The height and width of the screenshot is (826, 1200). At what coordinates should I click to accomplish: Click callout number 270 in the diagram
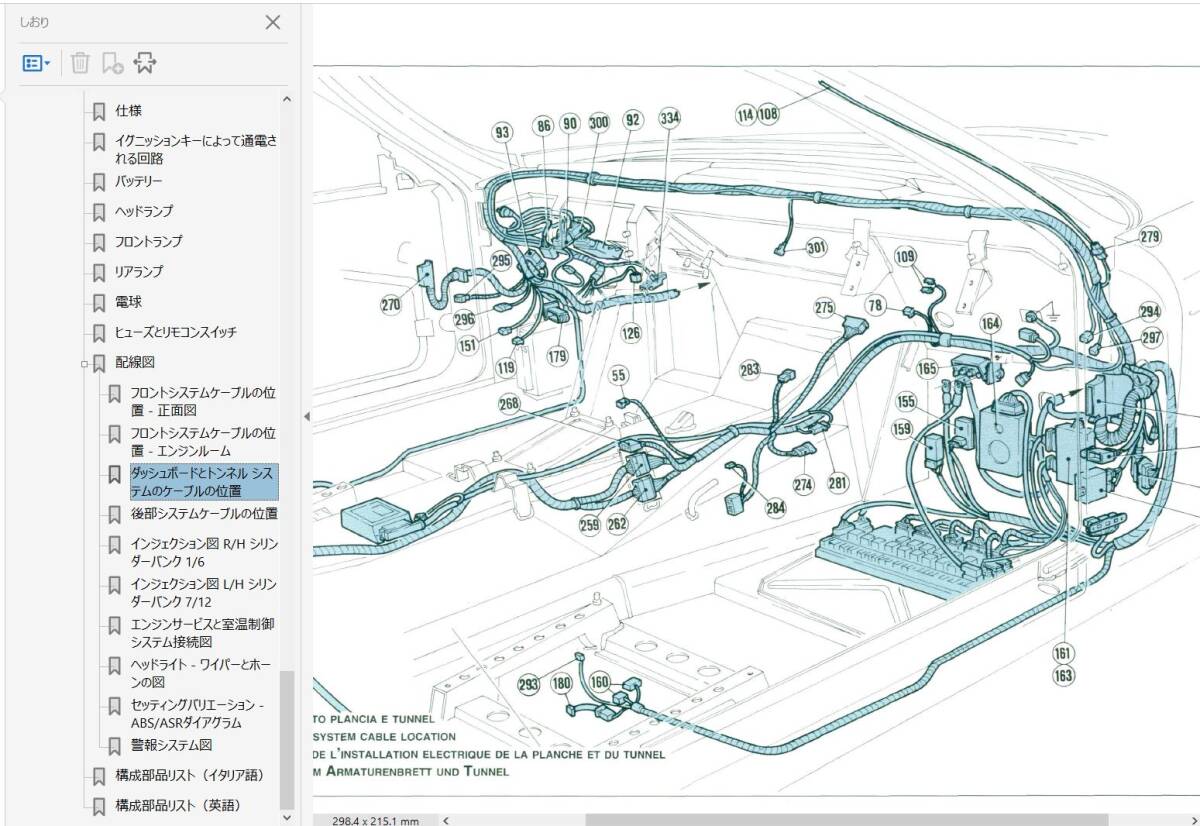click(x=390, y=305)
